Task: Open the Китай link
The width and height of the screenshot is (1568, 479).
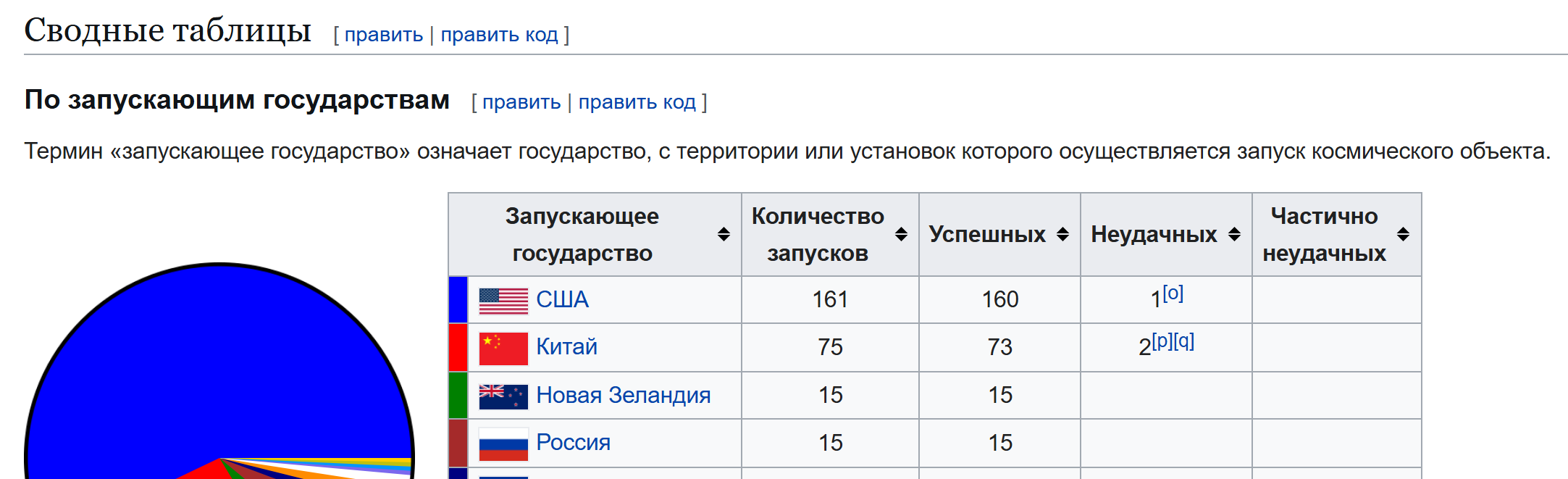Action: (x=566, y=347)
